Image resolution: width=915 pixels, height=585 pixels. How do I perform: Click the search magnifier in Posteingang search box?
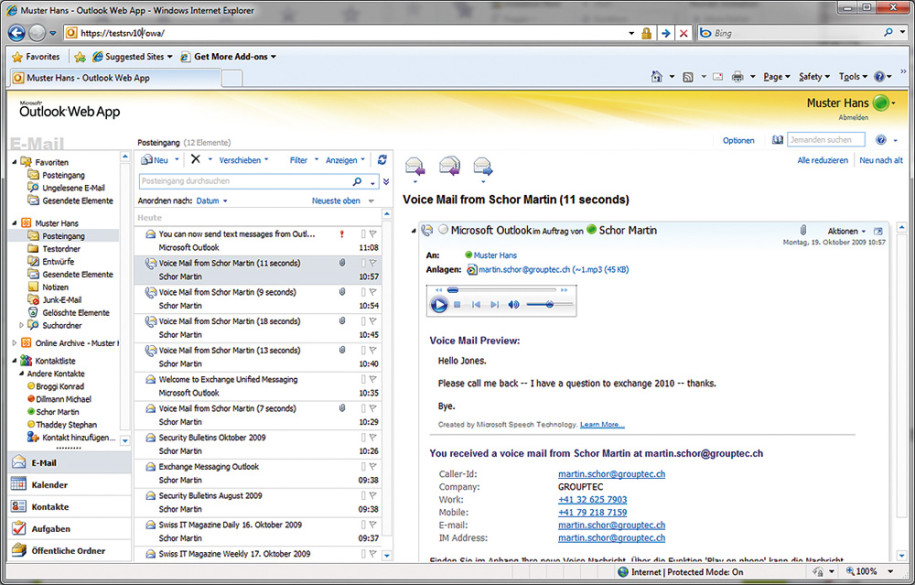(x=357, y=182)
